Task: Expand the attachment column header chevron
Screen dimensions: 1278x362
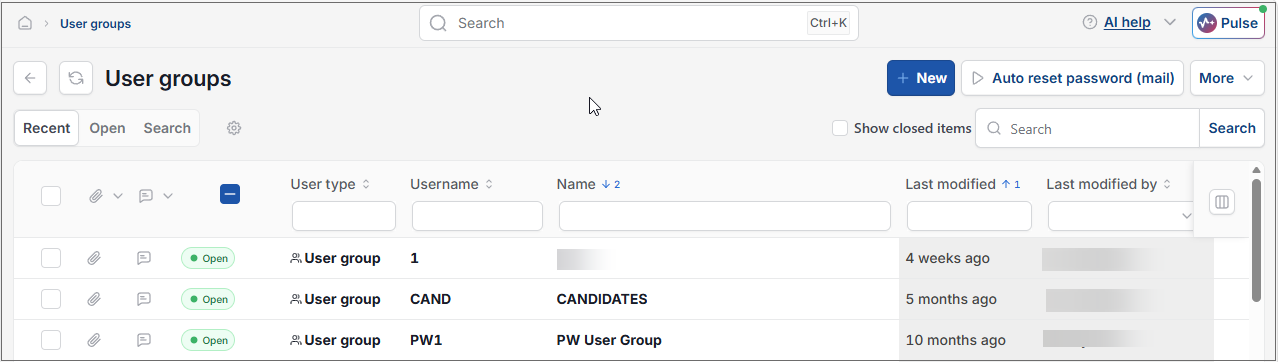Action: click(118, 196)
